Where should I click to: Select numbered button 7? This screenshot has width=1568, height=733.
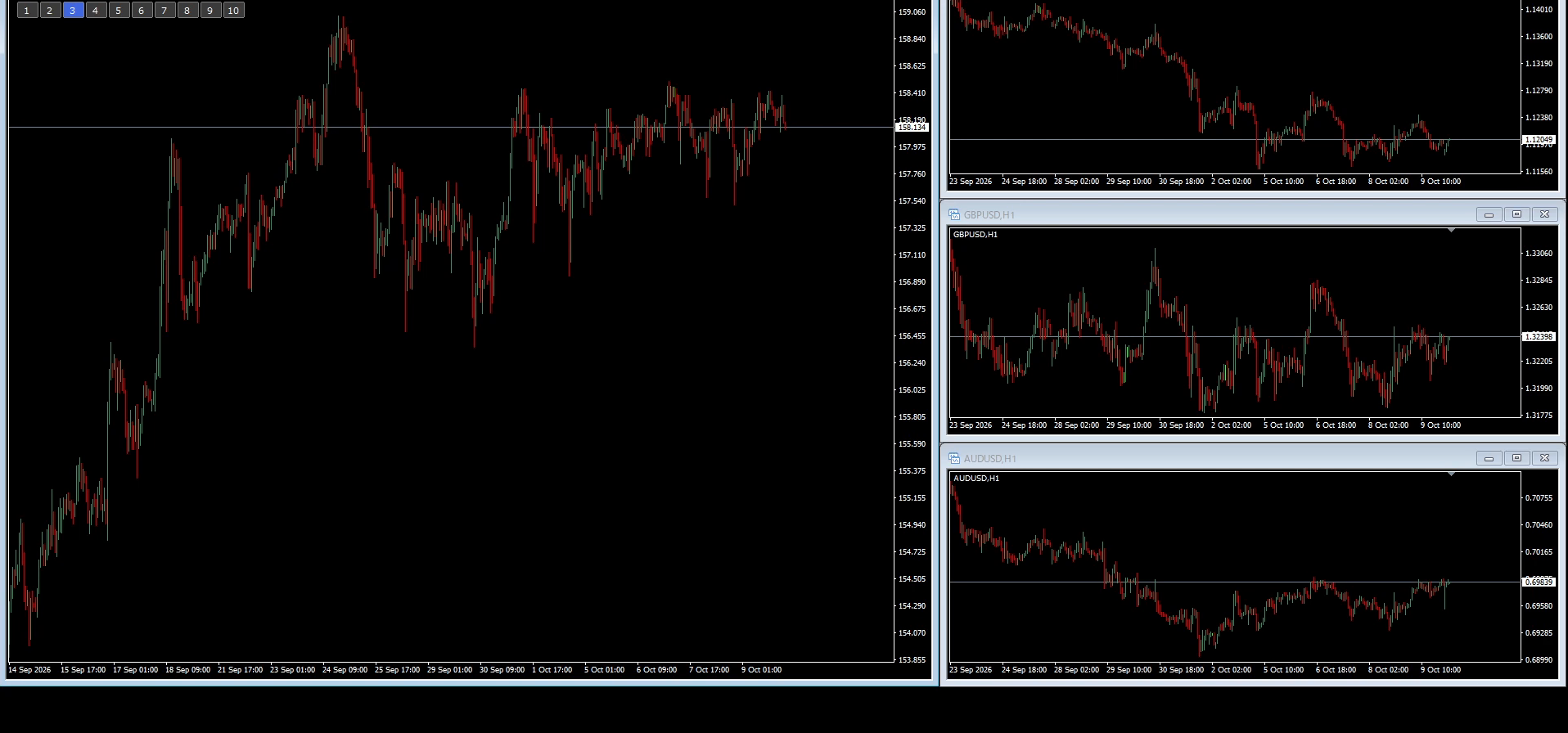[x=164, y=11]
